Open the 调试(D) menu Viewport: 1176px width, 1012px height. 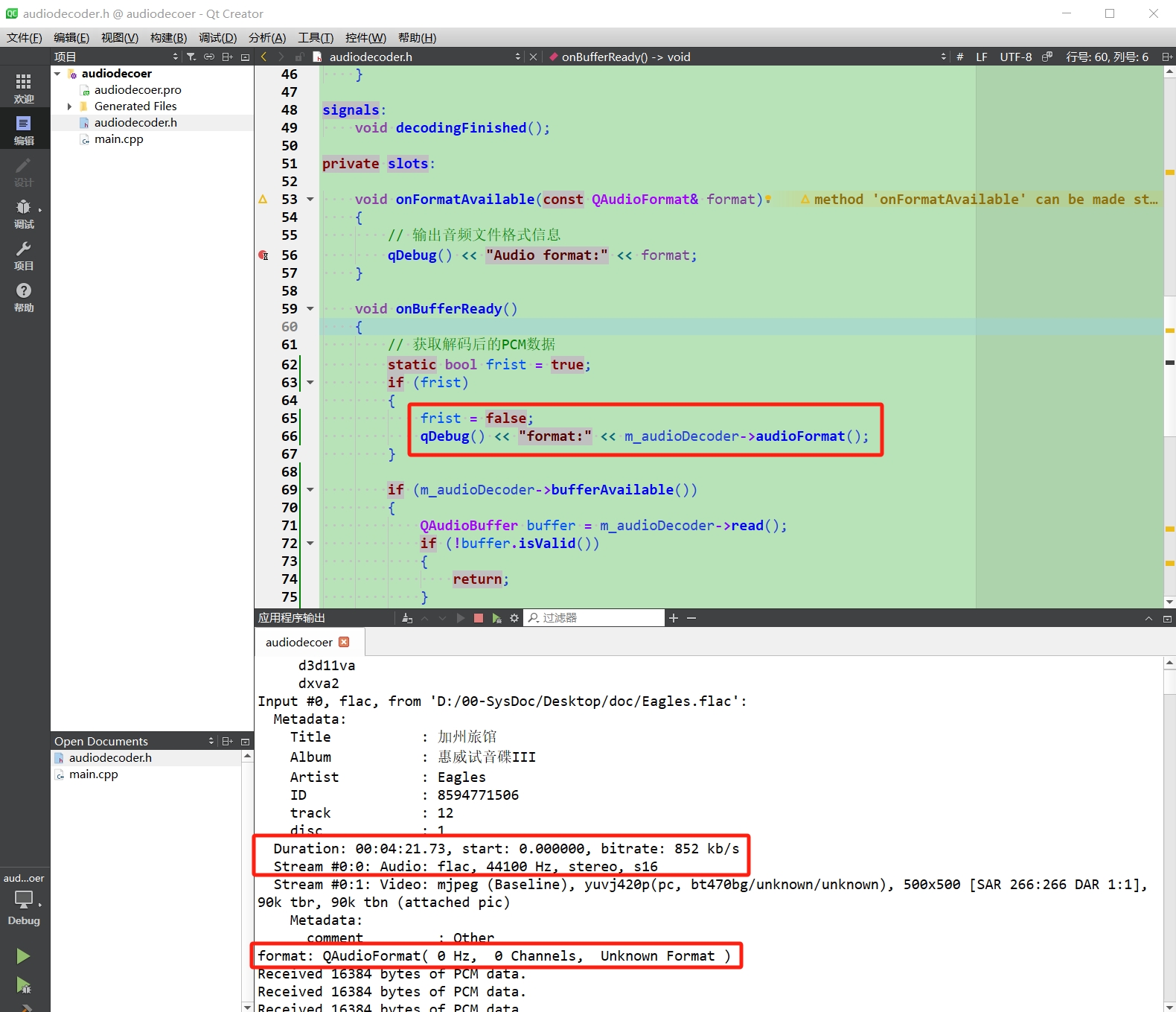[x=217, y=38]
